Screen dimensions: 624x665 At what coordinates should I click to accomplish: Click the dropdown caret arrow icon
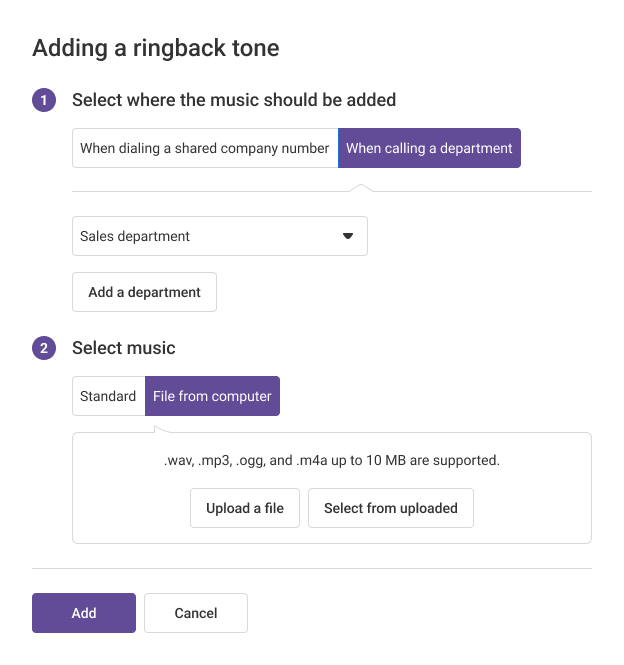(x=348, y=236)
